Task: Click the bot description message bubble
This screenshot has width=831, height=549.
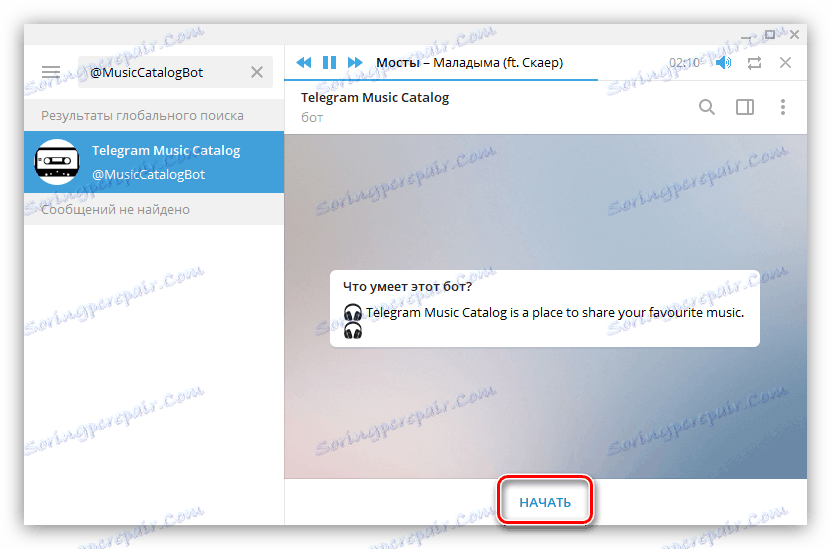Action: coord(544,308)
